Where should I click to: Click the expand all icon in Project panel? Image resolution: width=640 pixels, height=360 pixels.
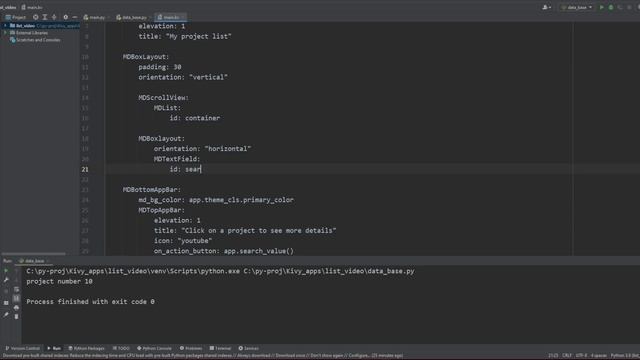45,17
